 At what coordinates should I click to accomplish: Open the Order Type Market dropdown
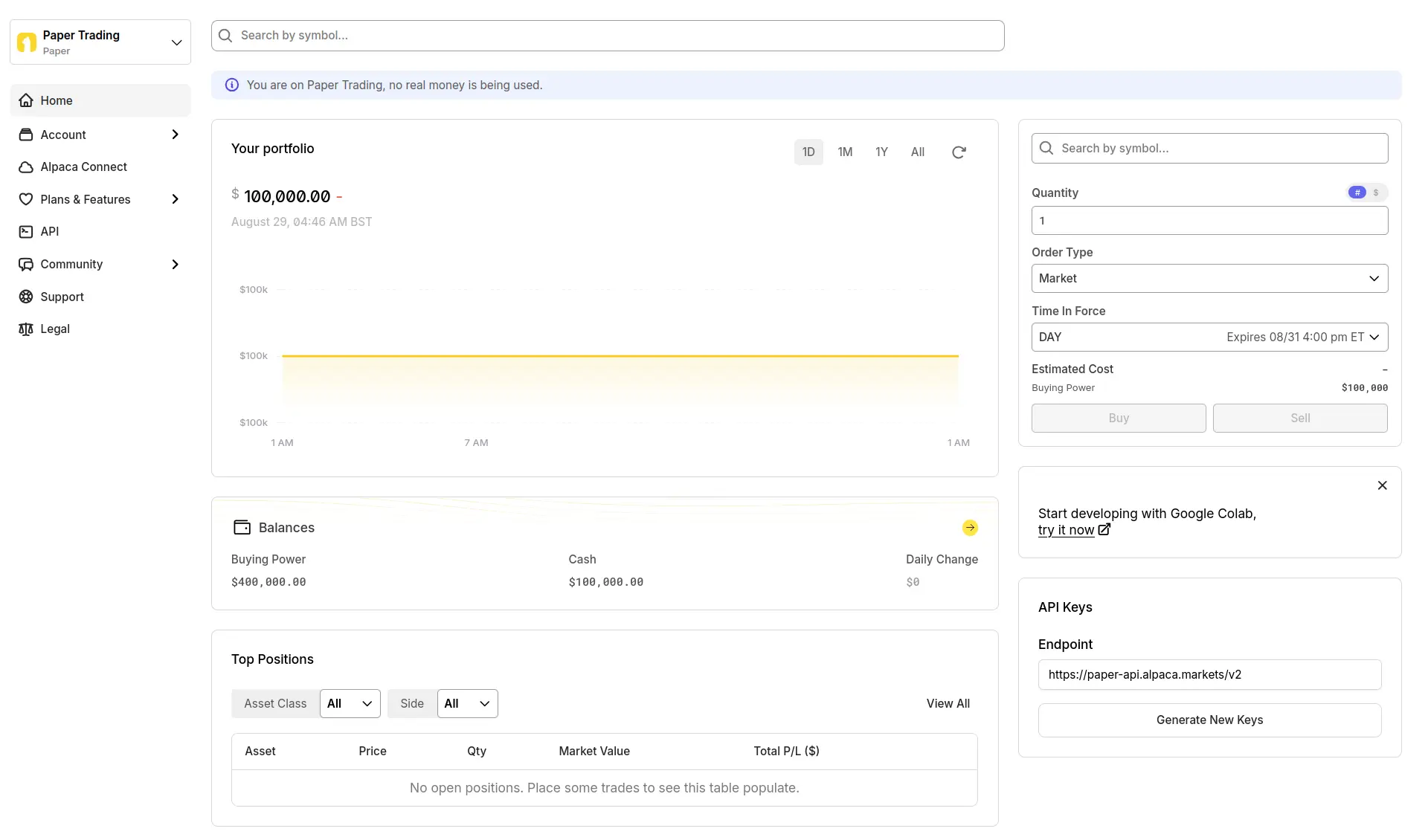click(1209, 278)
